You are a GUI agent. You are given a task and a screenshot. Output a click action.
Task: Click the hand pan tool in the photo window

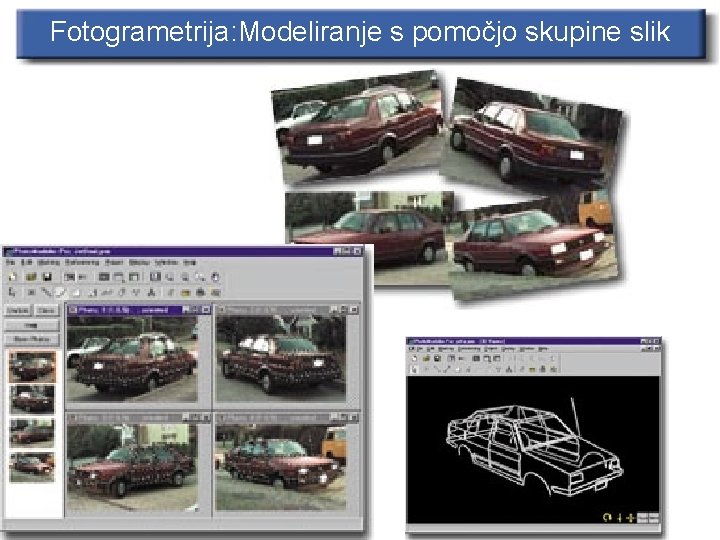pos(215,277)
